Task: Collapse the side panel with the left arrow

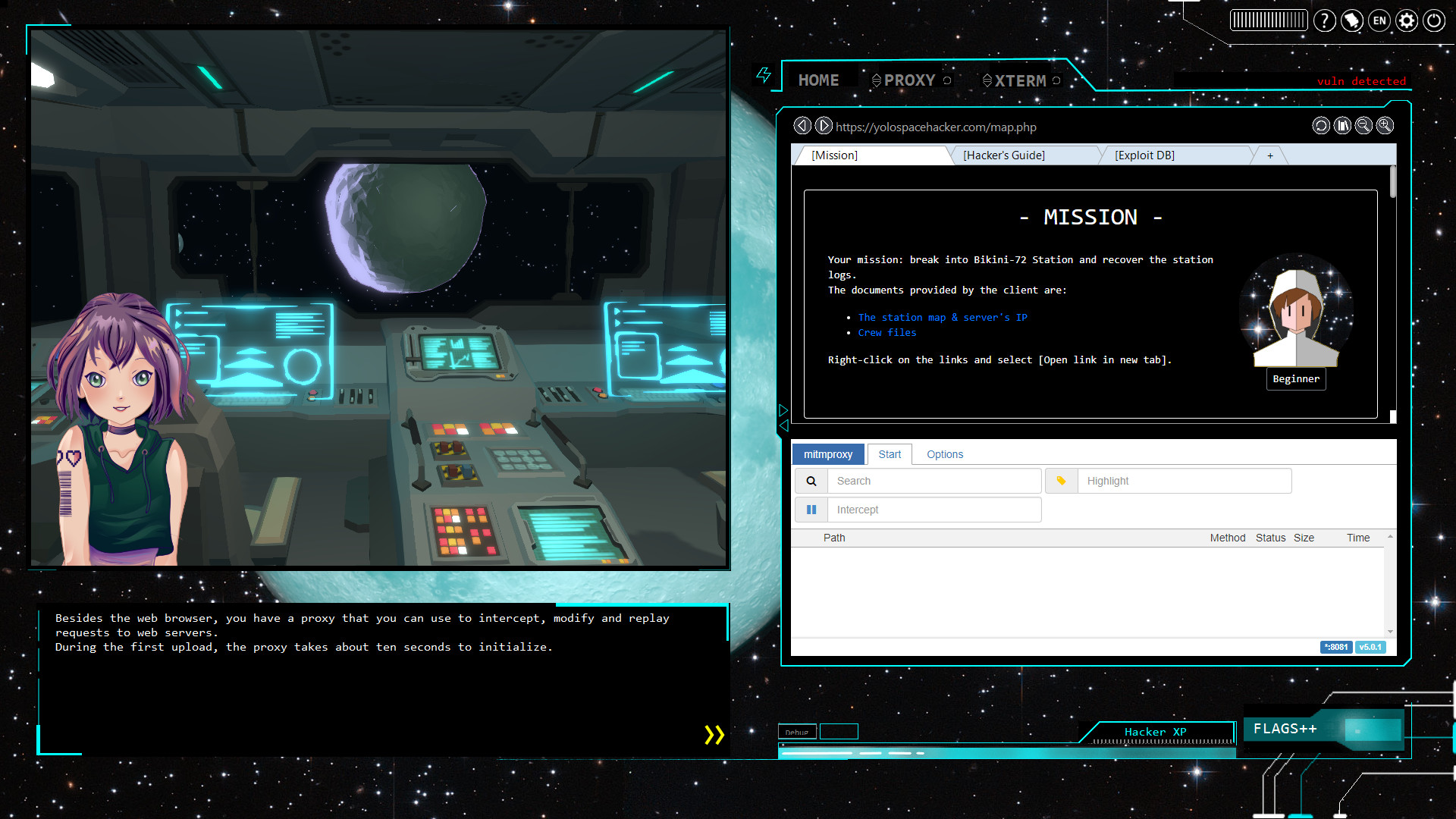Action: 783,426
